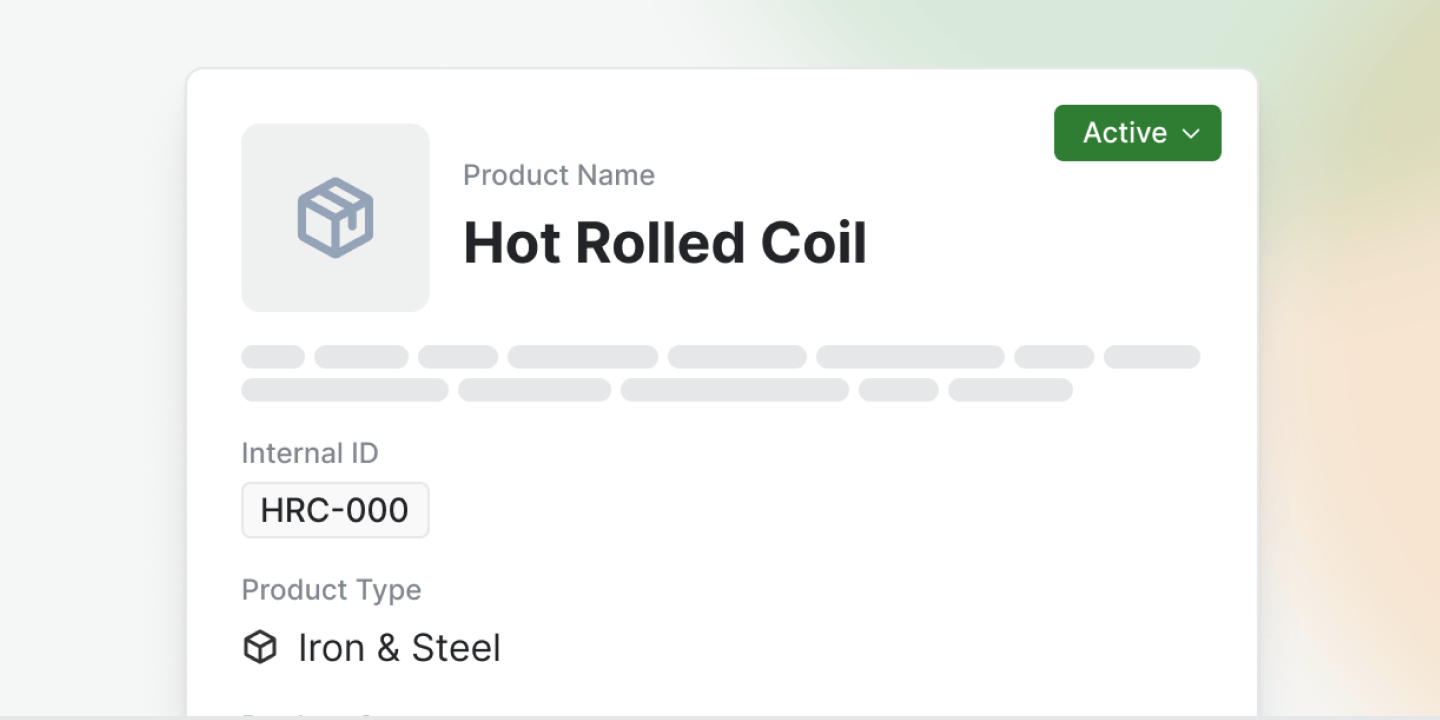This screenshot has width=1440, height=720.
Task: Select the longest placeholder bar in second row
Action: point(735,390)
